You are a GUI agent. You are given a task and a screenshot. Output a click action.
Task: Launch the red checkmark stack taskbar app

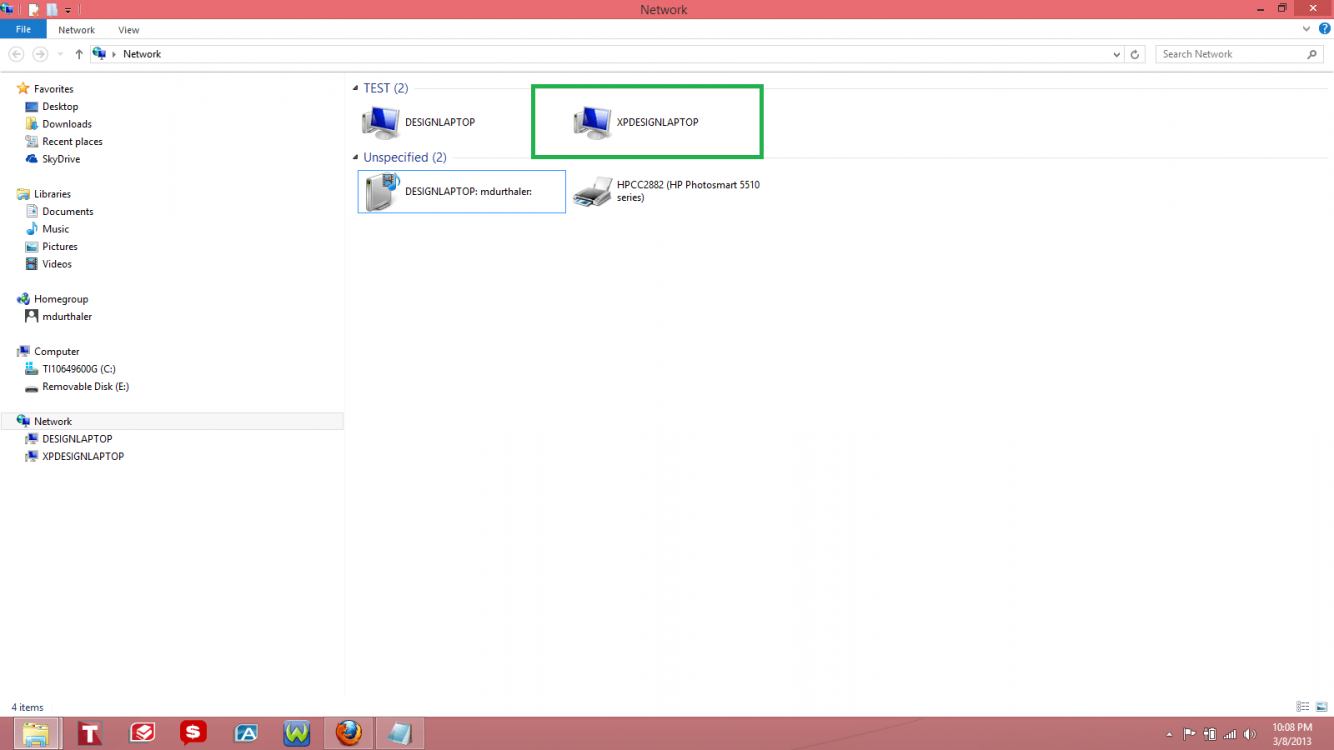(x=142, y=733)
